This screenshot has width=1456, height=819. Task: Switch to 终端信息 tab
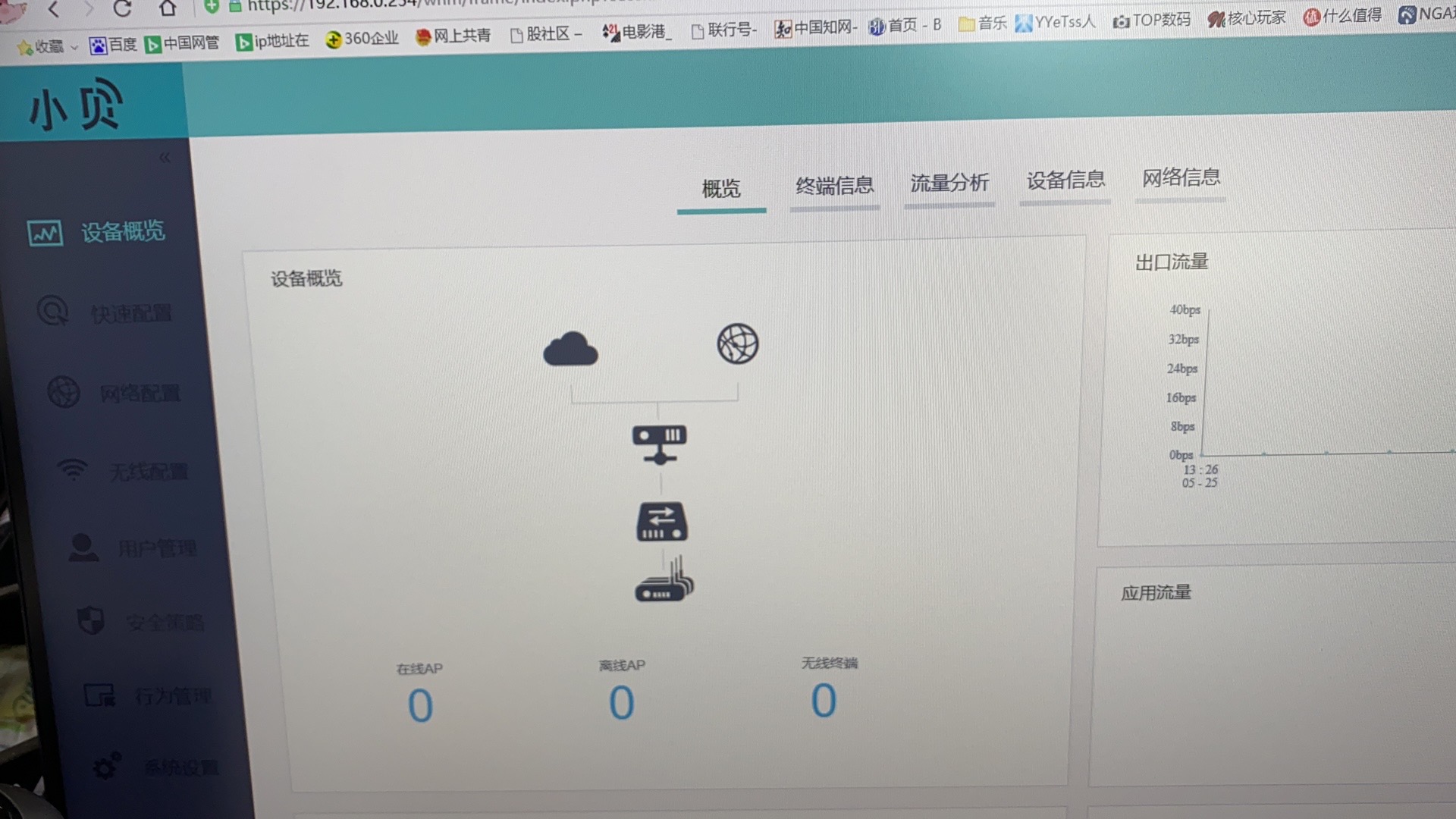coord(834,186)
